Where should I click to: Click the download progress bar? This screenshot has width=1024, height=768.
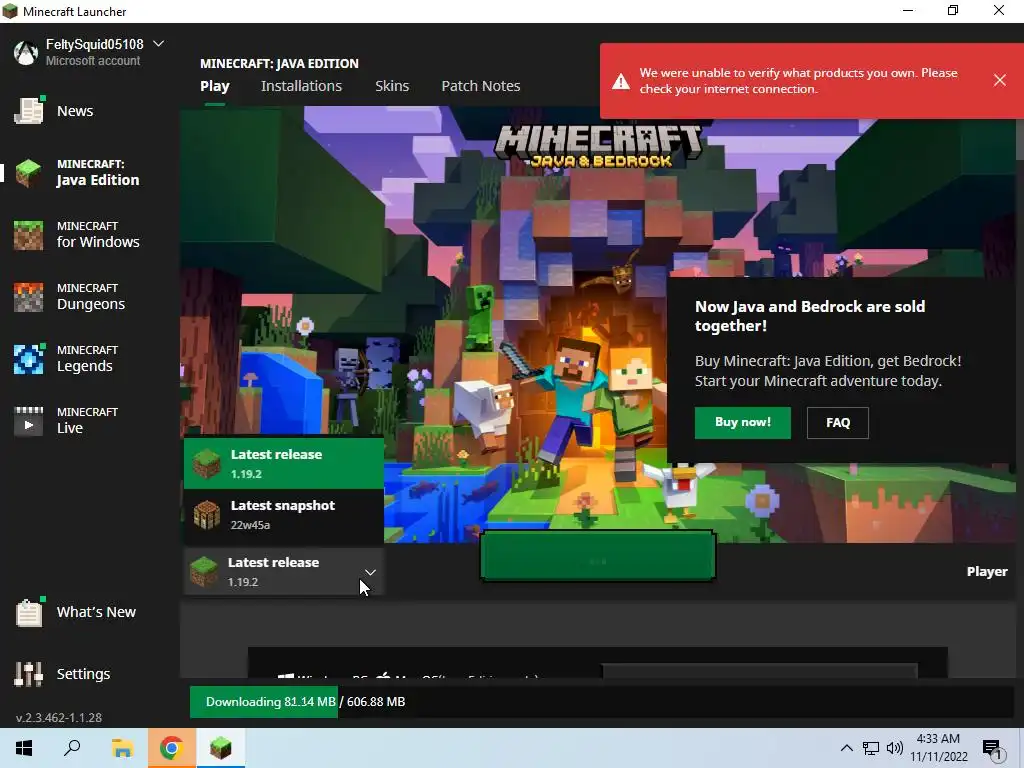601,701
